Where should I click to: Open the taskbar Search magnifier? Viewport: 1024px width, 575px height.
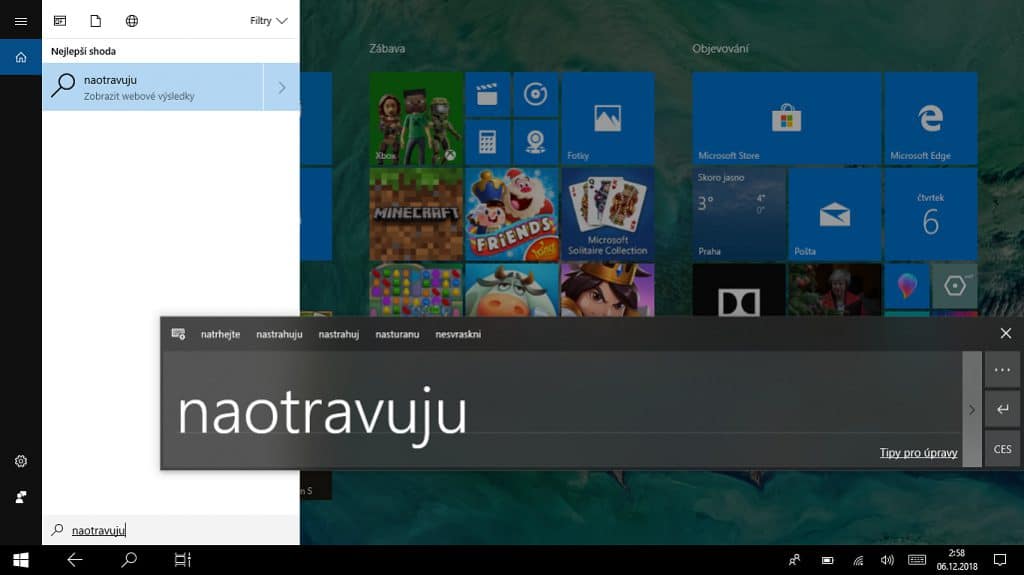129,560
